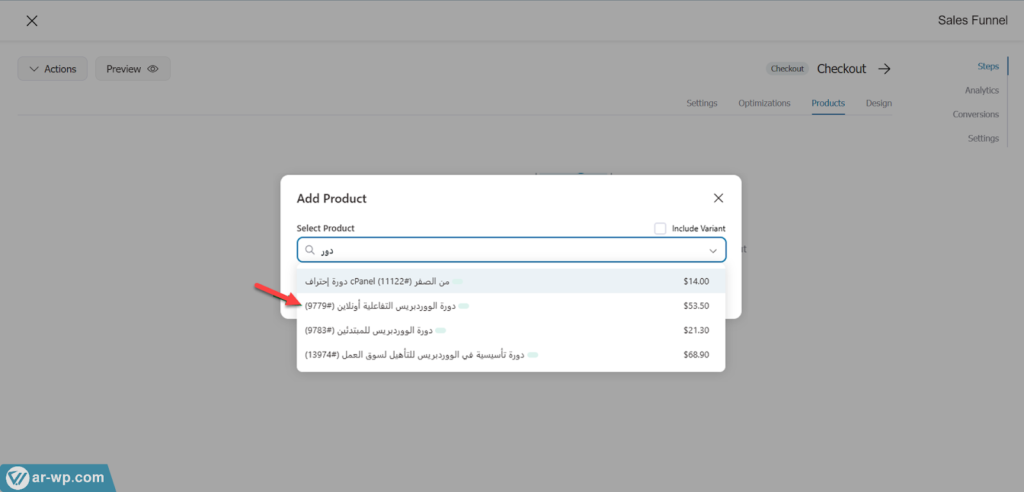Open the Optimizations tab
Screen dimensions: 1024x492
764,103
